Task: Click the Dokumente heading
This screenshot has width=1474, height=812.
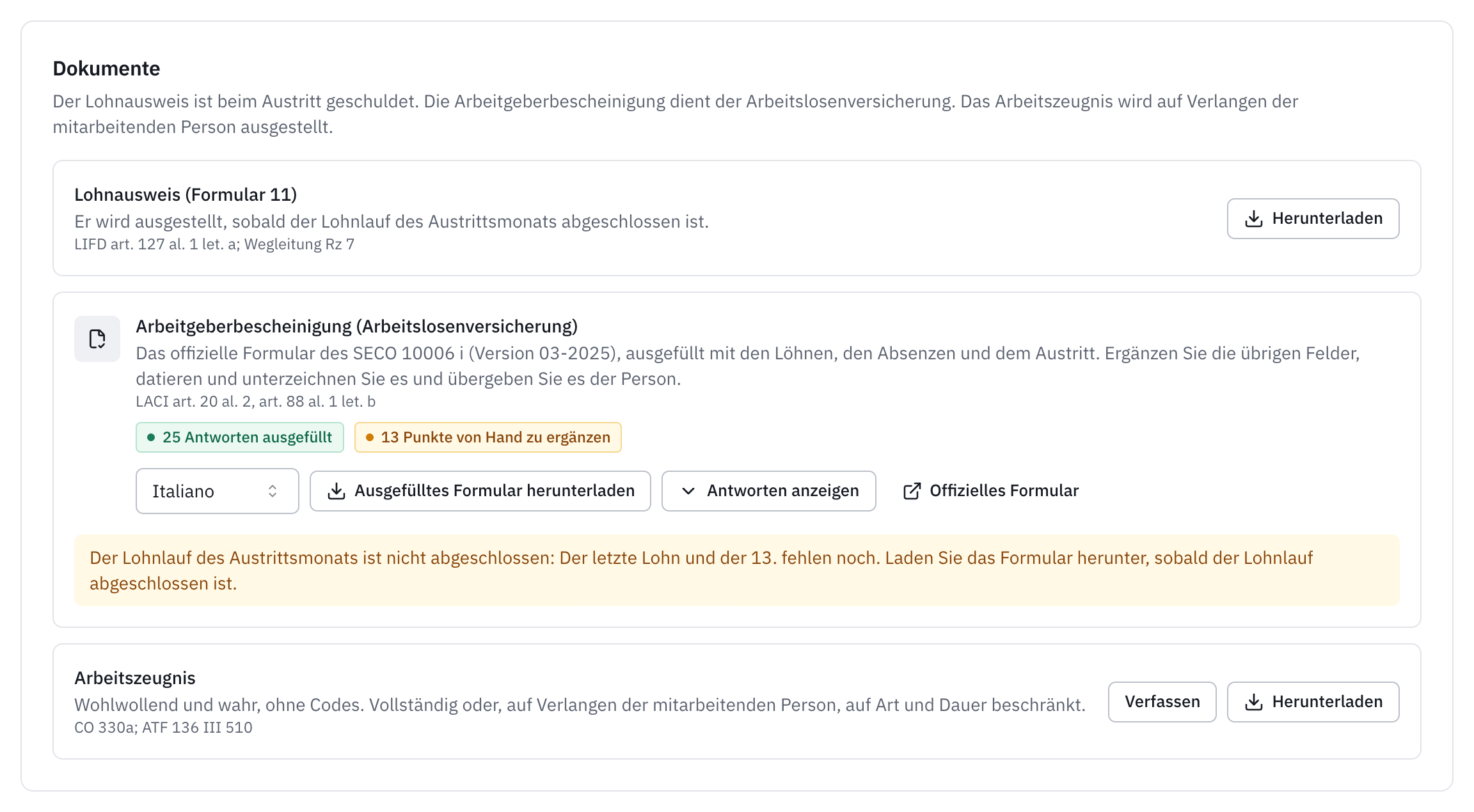Action: click(x=106, y=68)
